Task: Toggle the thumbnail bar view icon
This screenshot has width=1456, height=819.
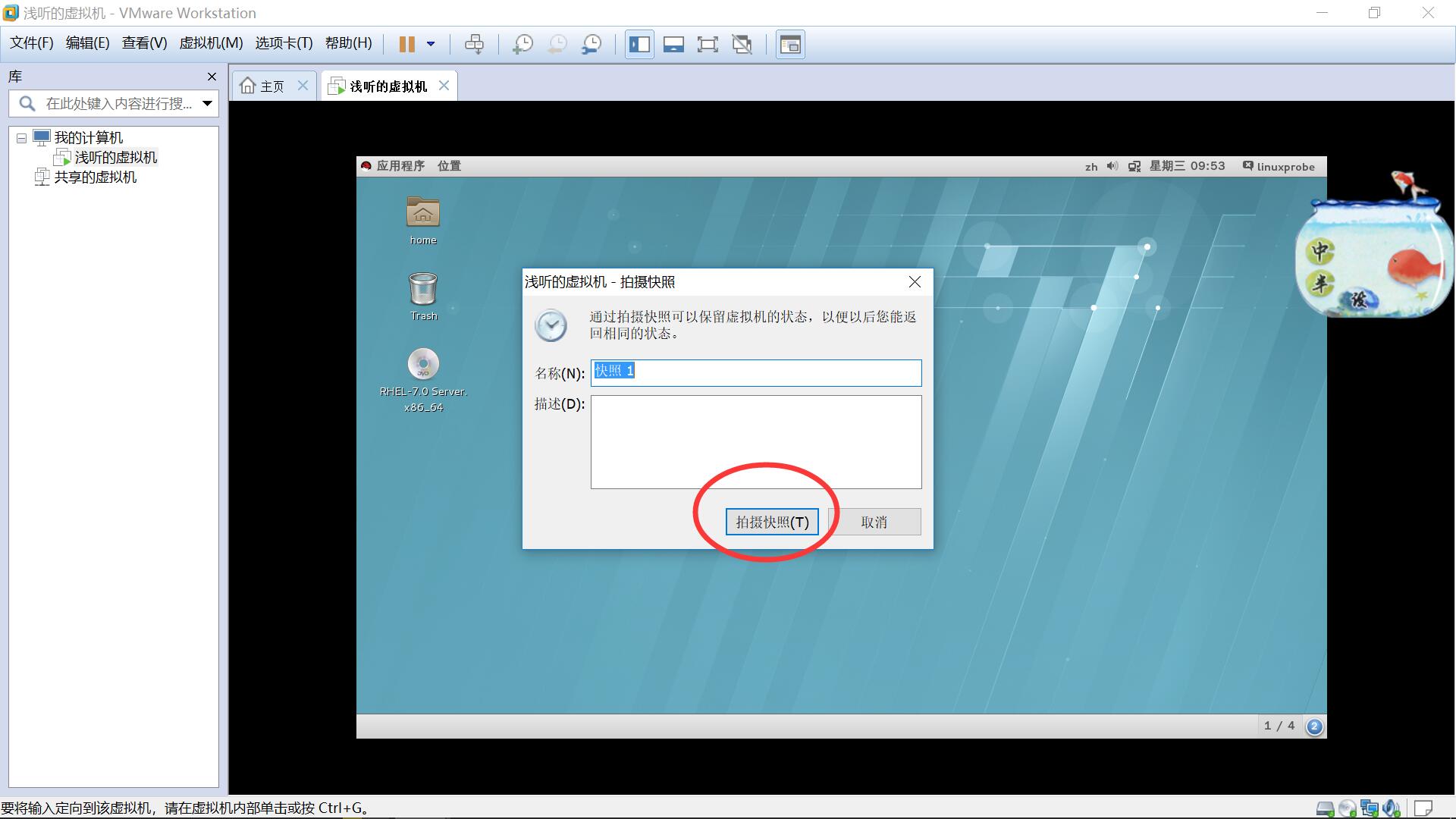Action: click(x=673, y=44)
